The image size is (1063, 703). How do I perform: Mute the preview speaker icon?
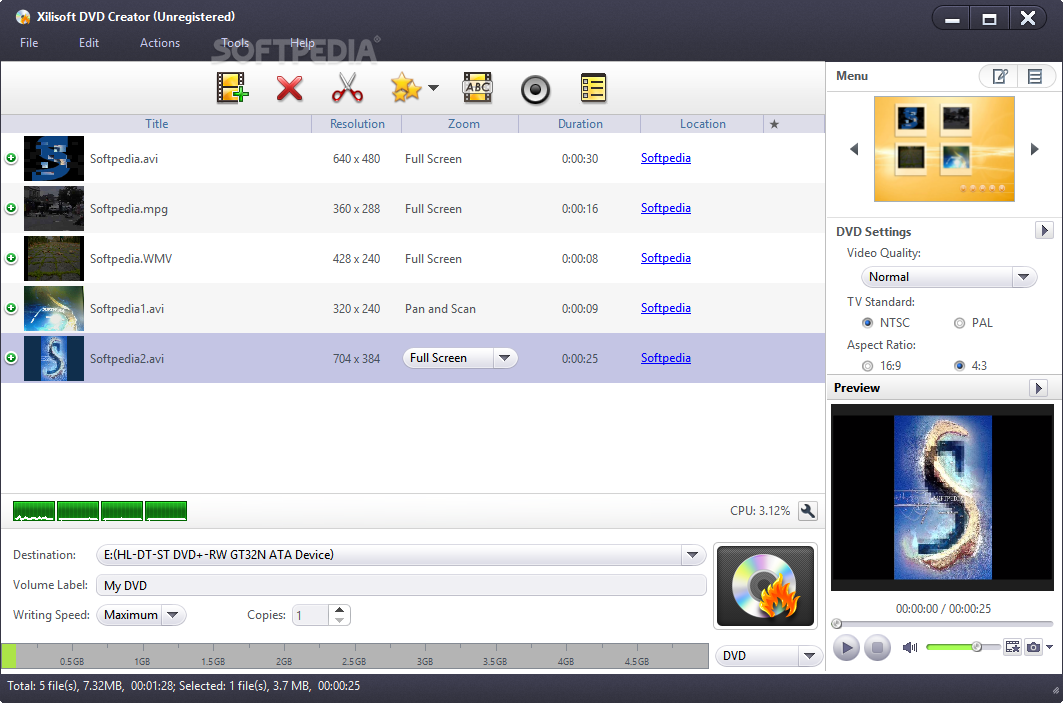(x=910, y=647)
